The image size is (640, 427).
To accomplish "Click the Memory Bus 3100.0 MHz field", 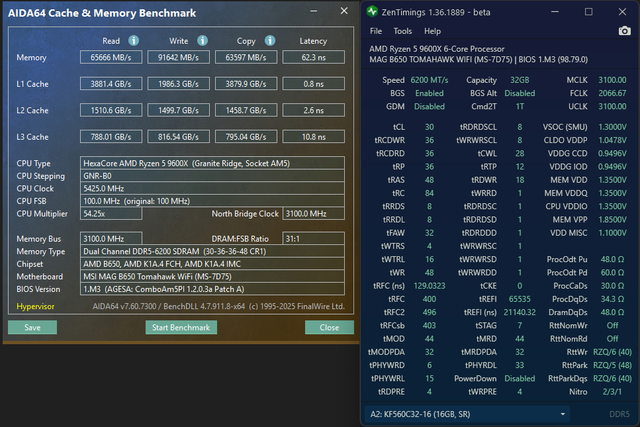I will click(111, 239).
